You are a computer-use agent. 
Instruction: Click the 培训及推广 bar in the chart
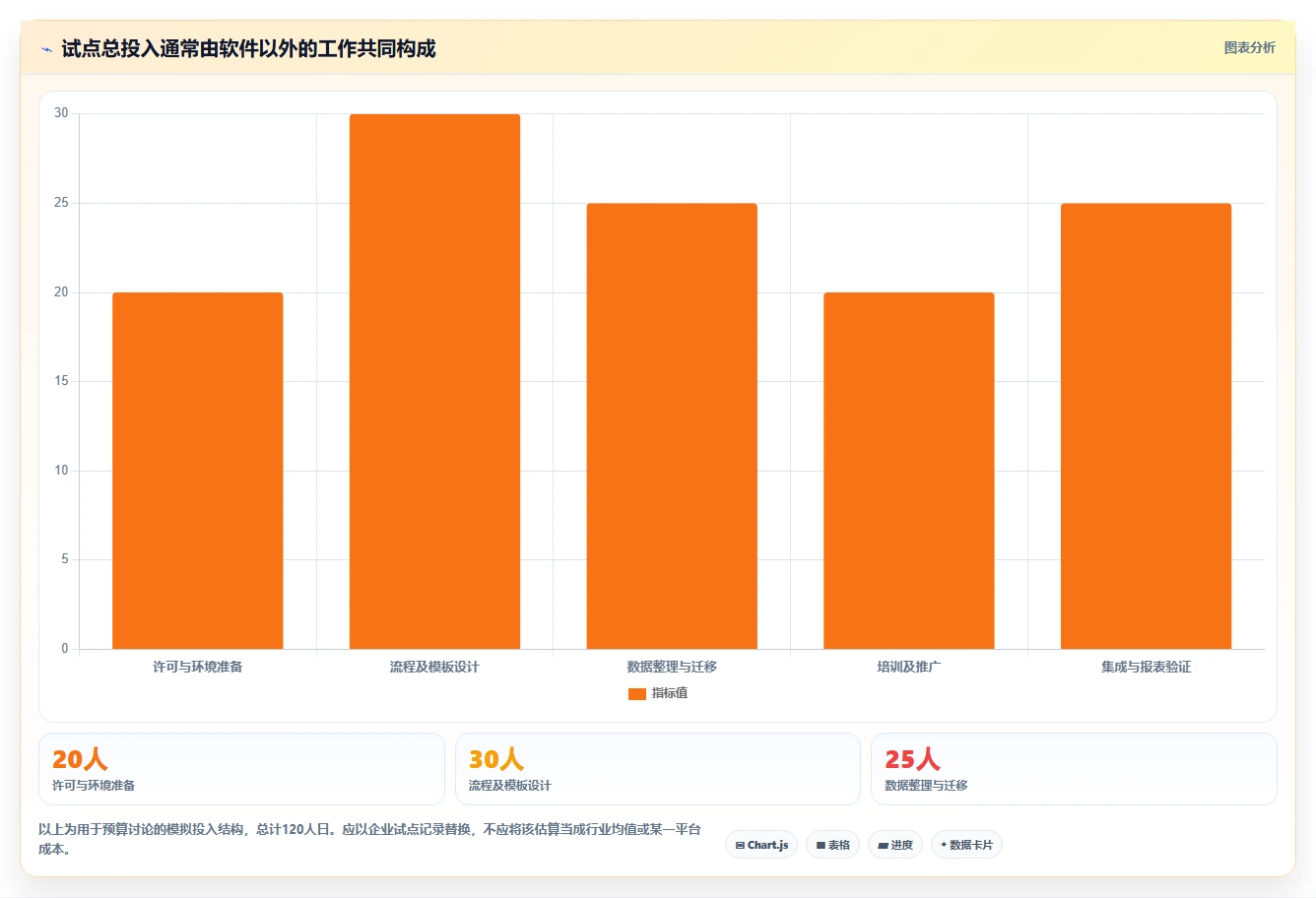point(909,471)
